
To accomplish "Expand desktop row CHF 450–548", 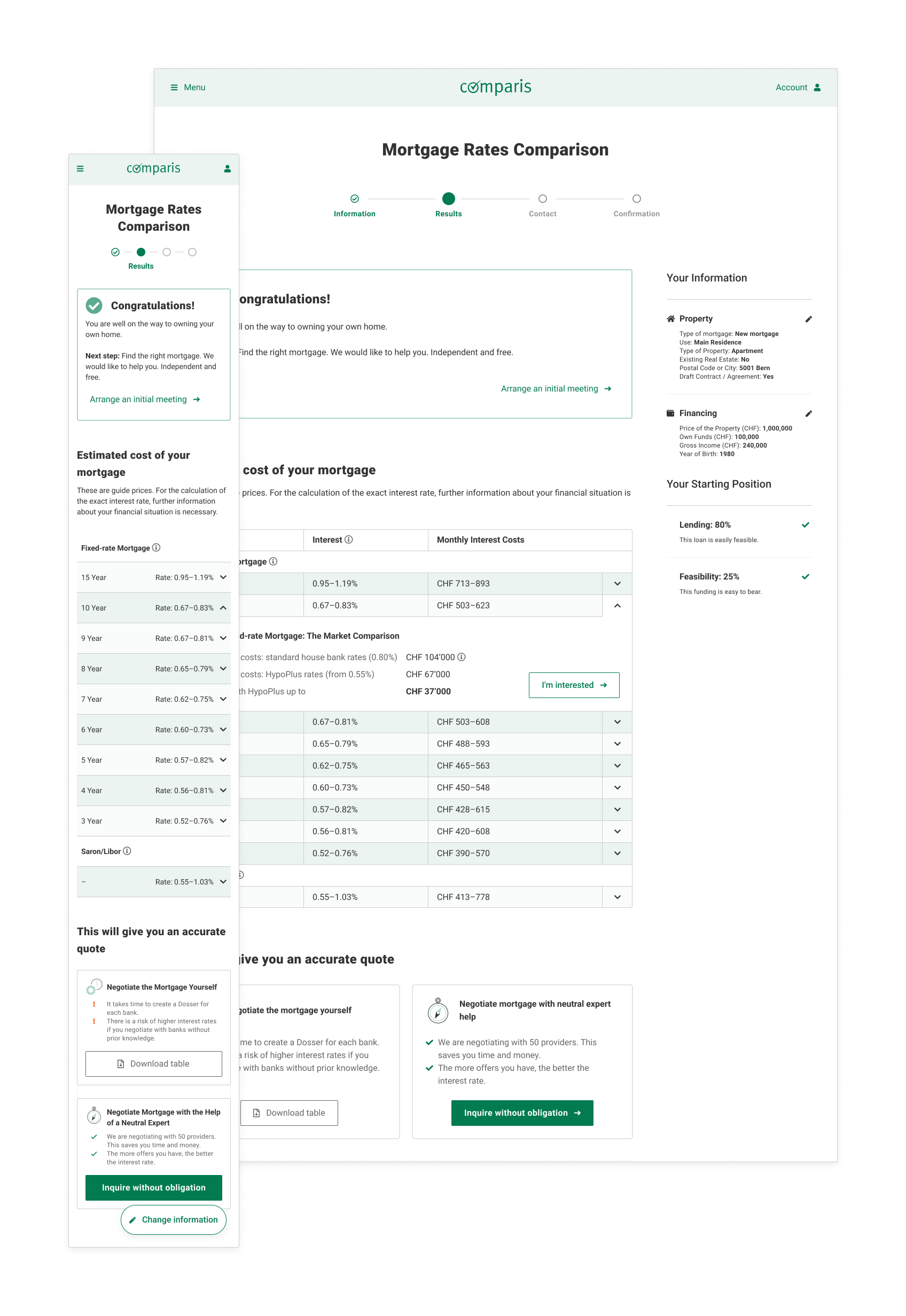I will click(618, 788).
